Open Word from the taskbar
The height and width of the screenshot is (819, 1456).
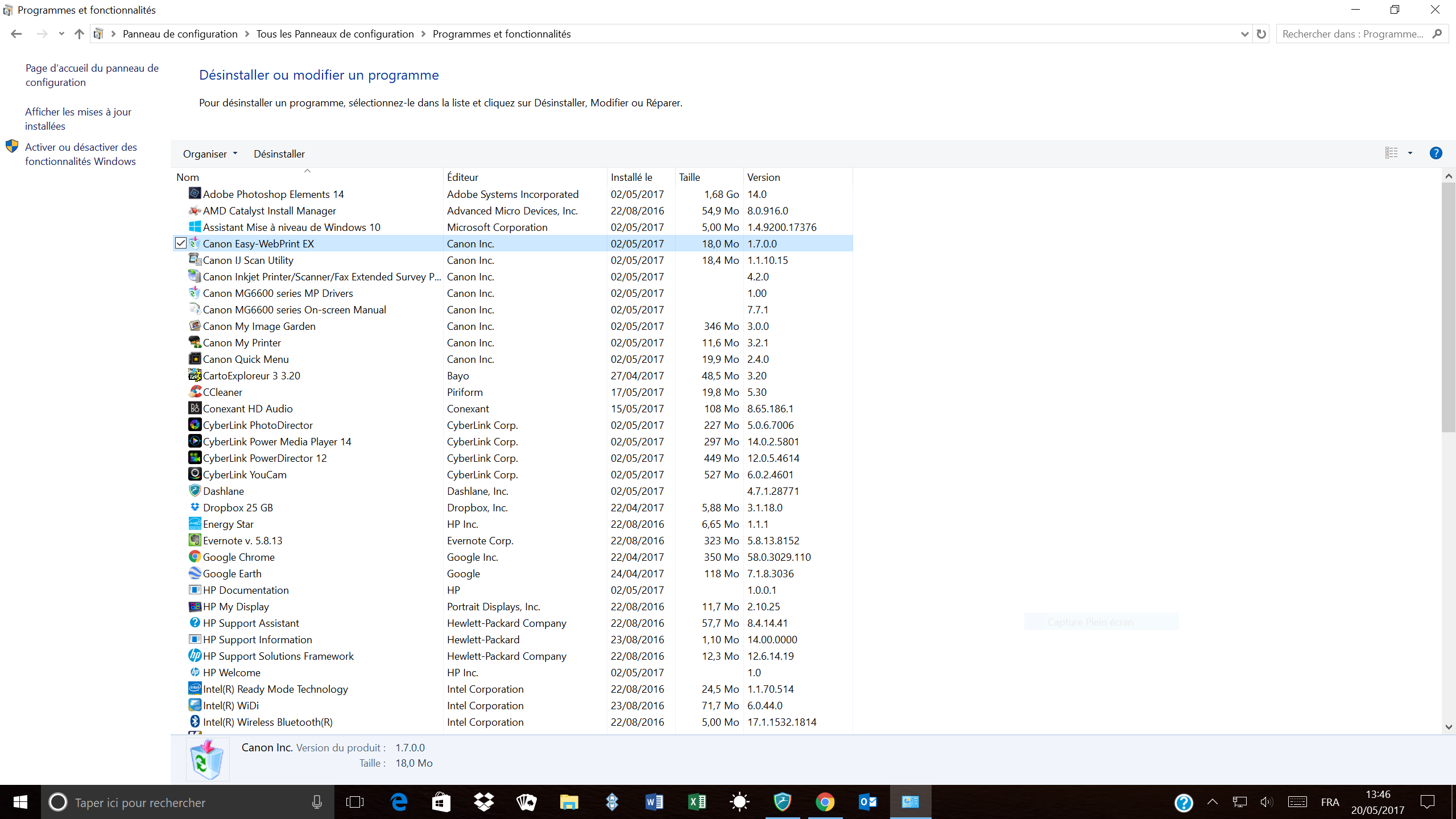click(654, 802)
